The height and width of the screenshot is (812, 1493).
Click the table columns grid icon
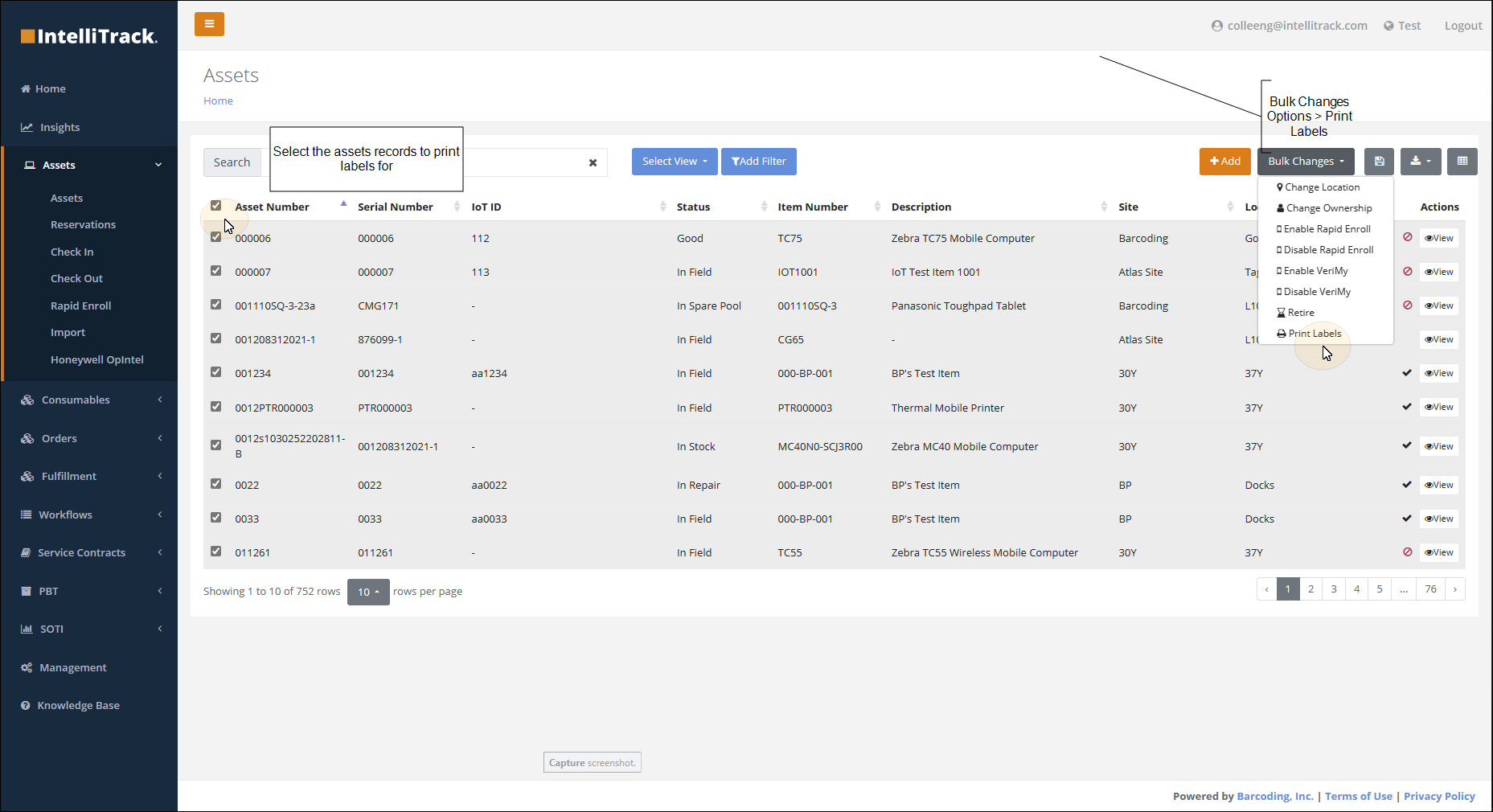click(1462, 162)
